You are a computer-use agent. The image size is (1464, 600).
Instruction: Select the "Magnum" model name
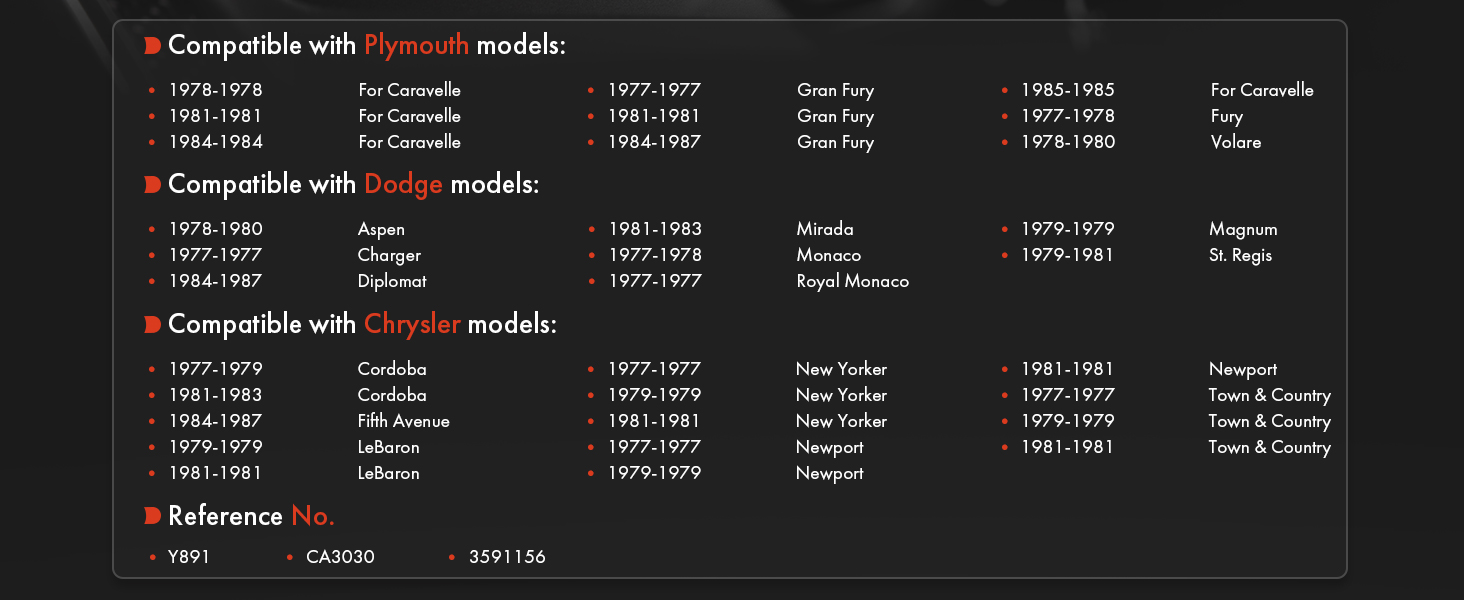1243,229
